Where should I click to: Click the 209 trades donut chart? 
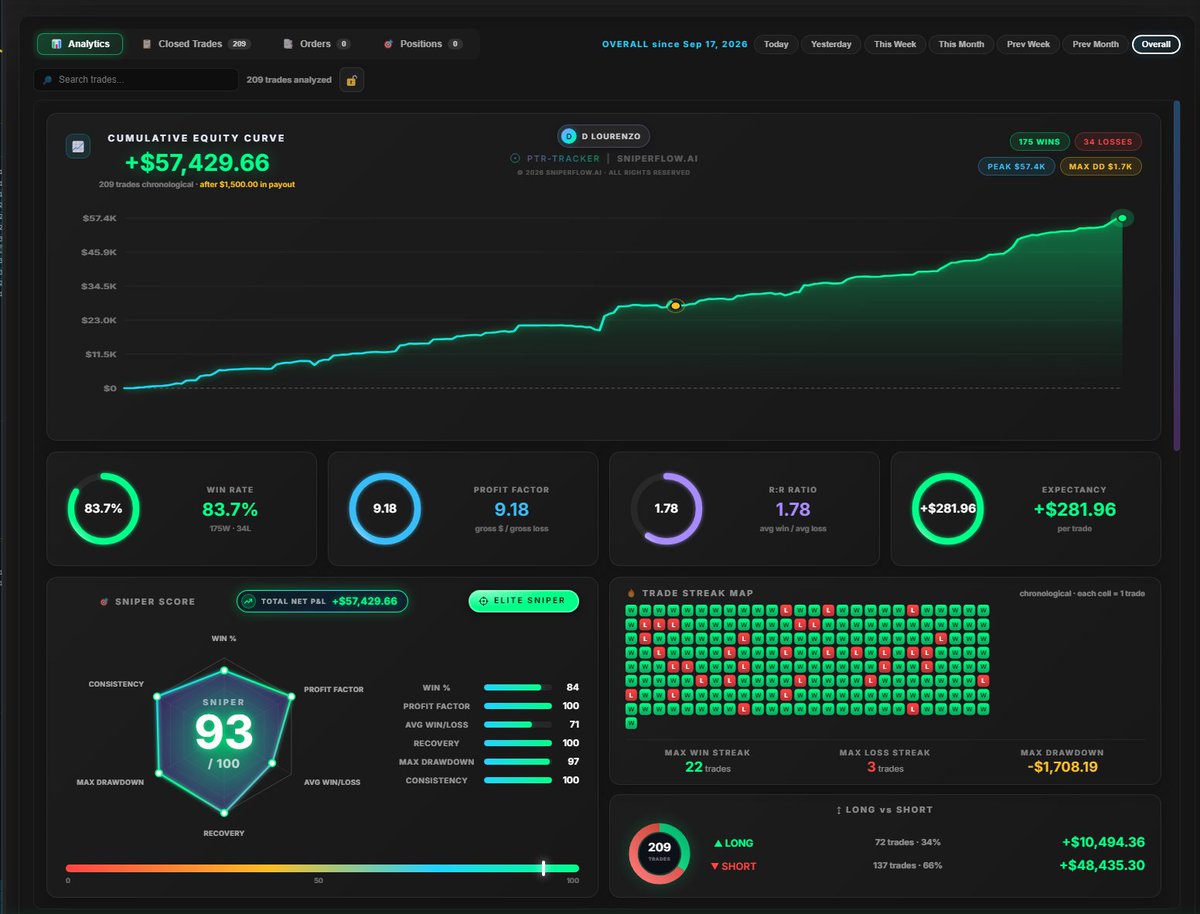point(658,854)
